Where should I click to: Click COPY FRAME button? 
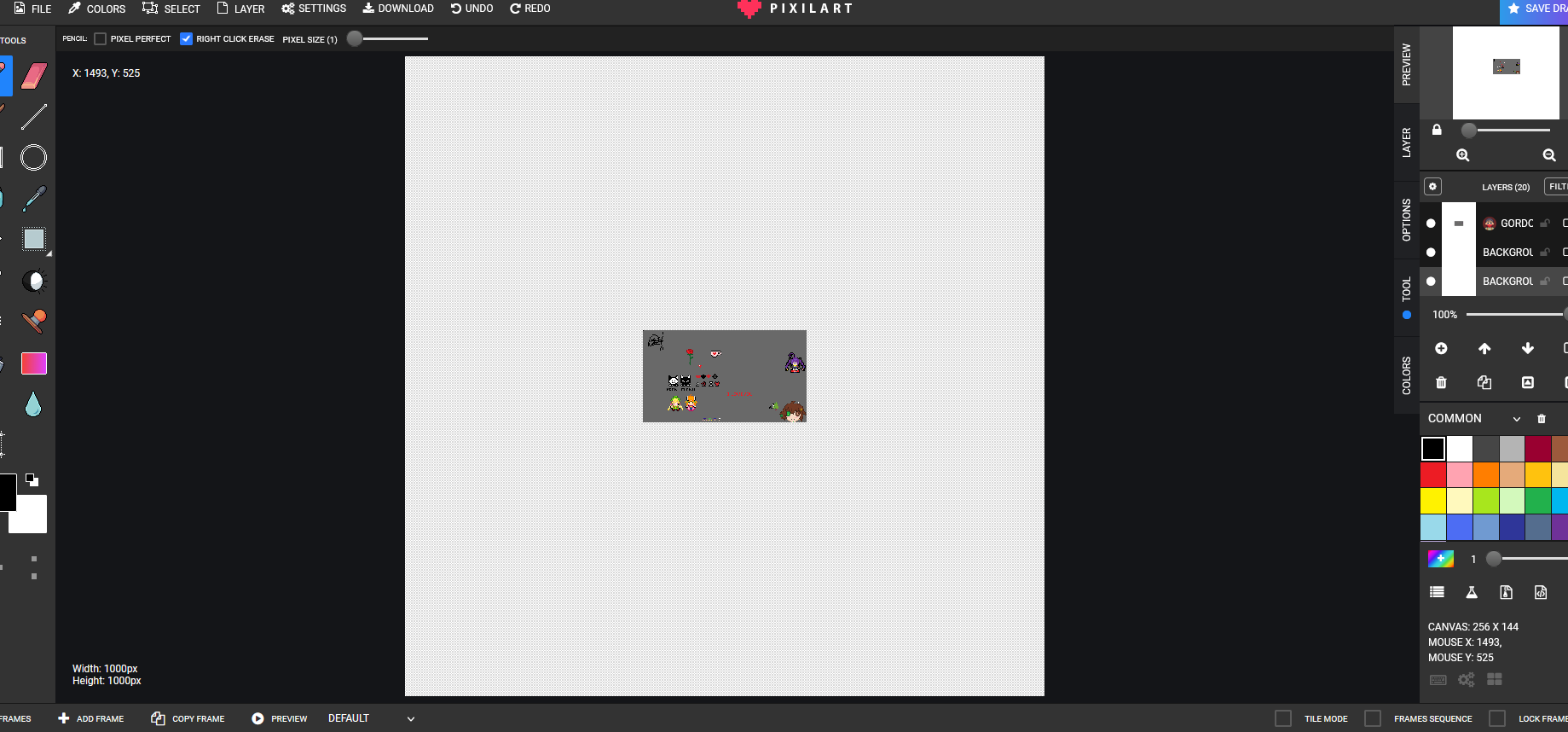coord(188,718)
